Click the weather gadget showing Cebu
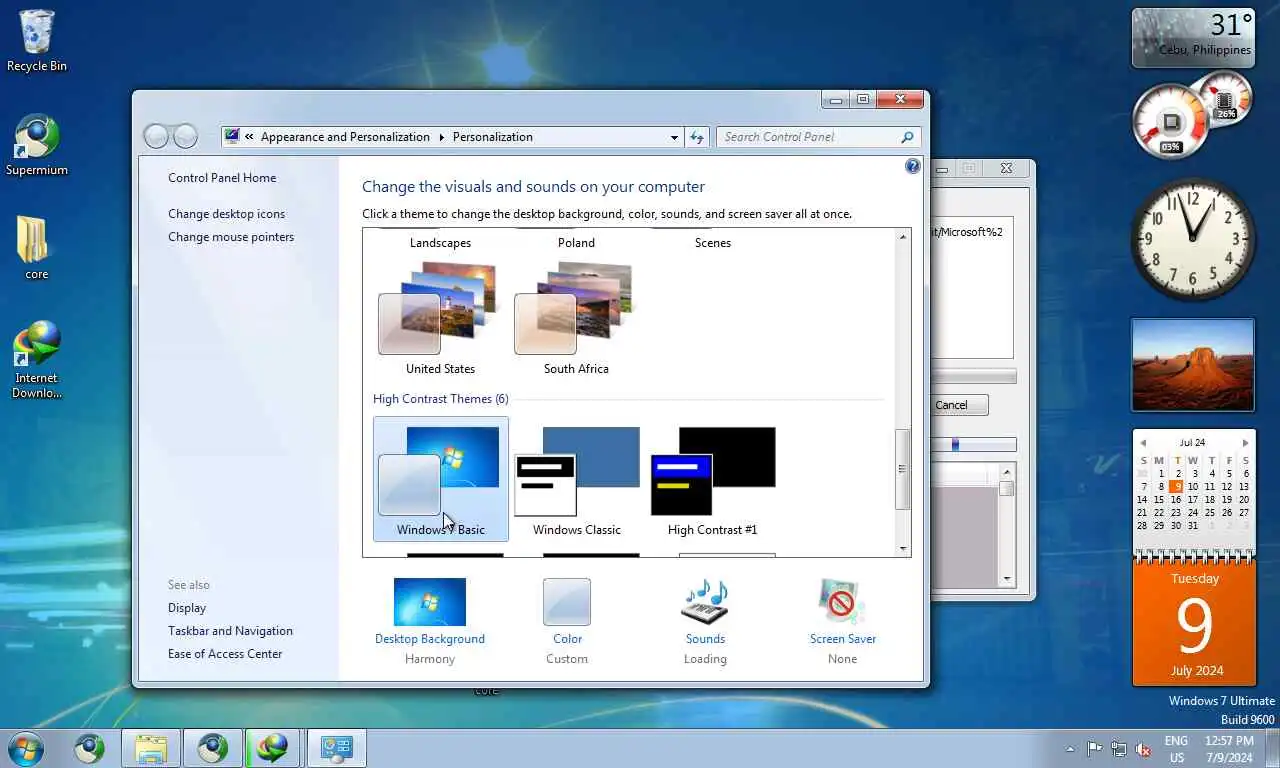This screenshot has height=768, width=1280. click(1192, 38)
